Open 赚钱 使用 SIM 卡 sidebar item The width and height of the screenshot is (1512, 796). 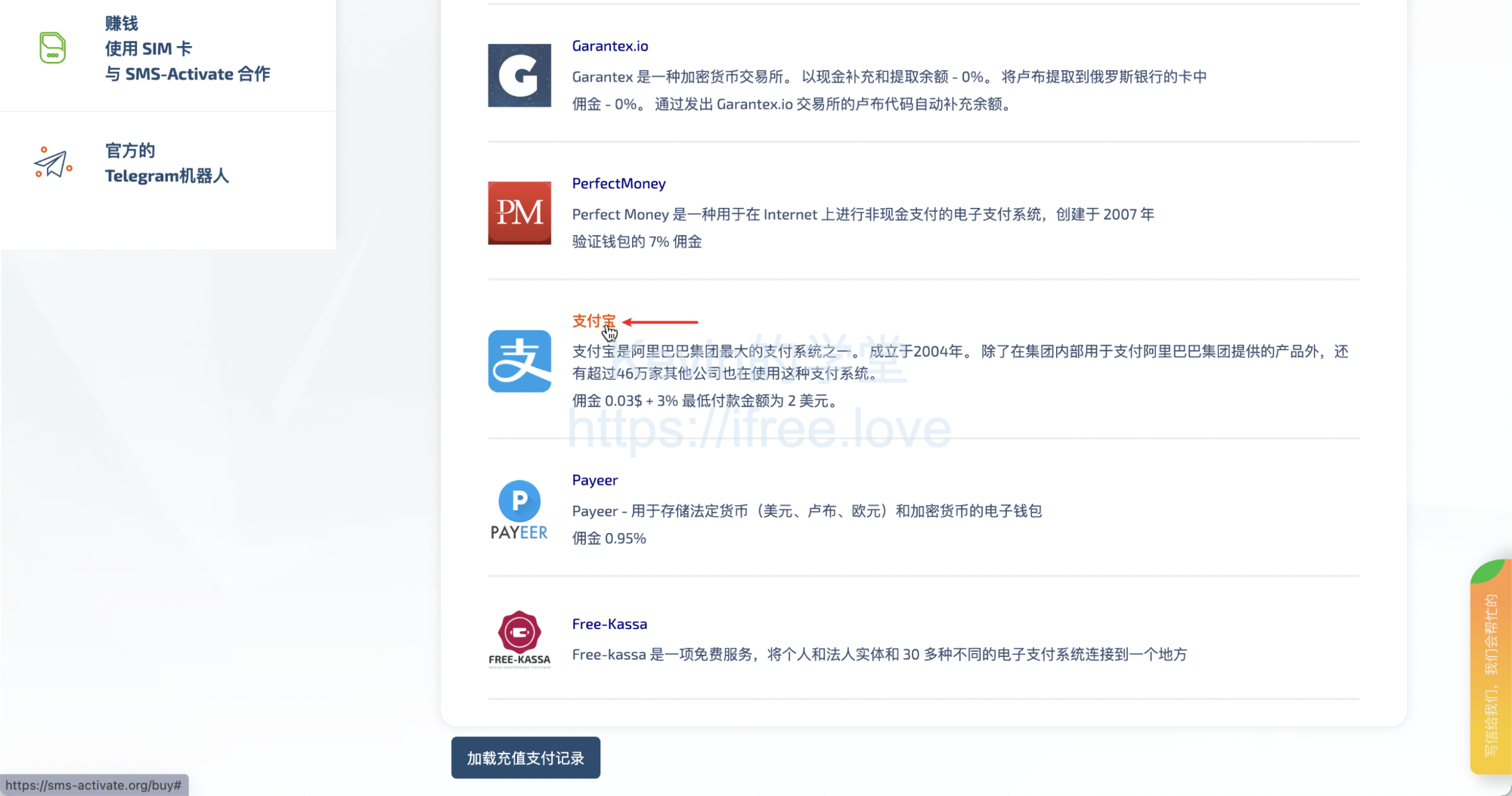coord(168,49)
